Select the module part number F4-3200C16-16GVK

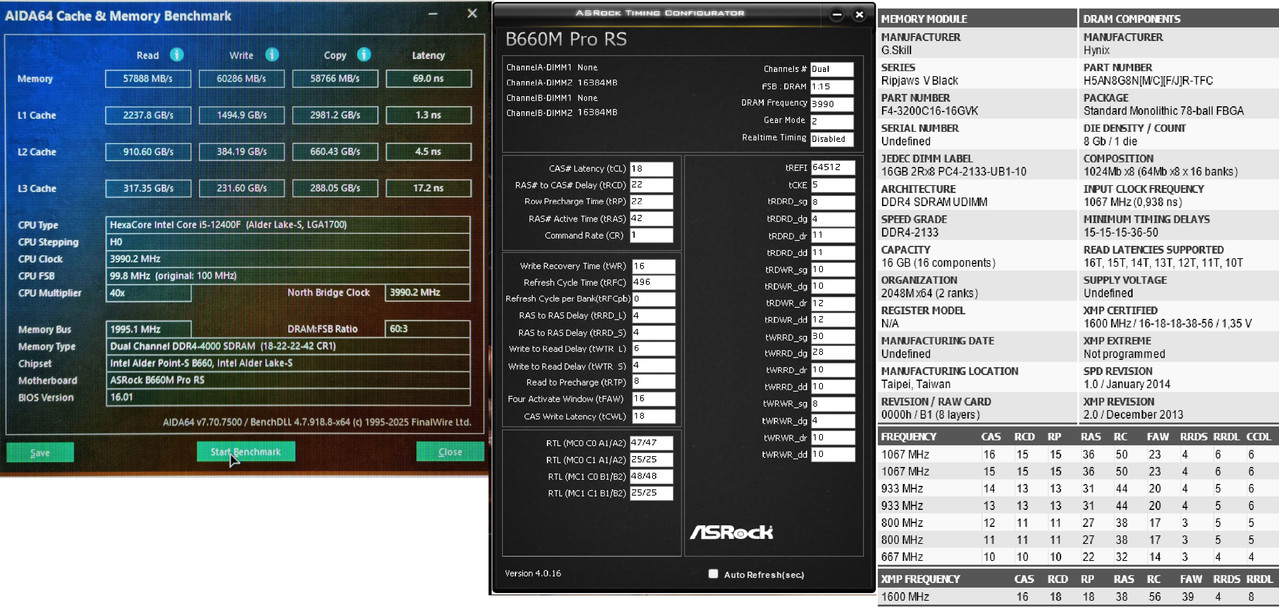[931, 111]
